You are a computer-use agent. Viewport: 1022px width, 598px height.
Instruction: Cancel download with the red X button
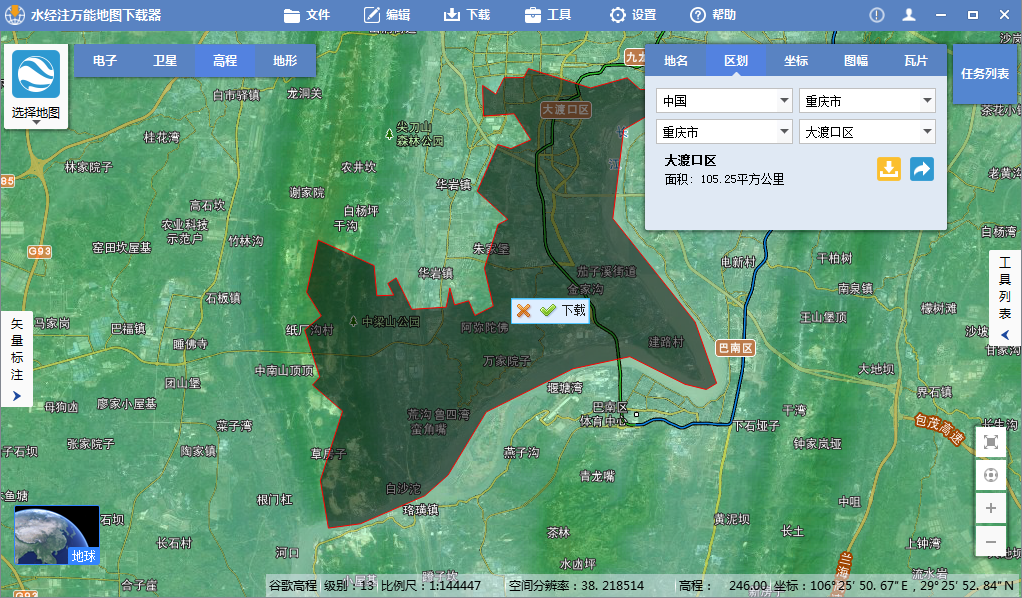click(523, 311)
